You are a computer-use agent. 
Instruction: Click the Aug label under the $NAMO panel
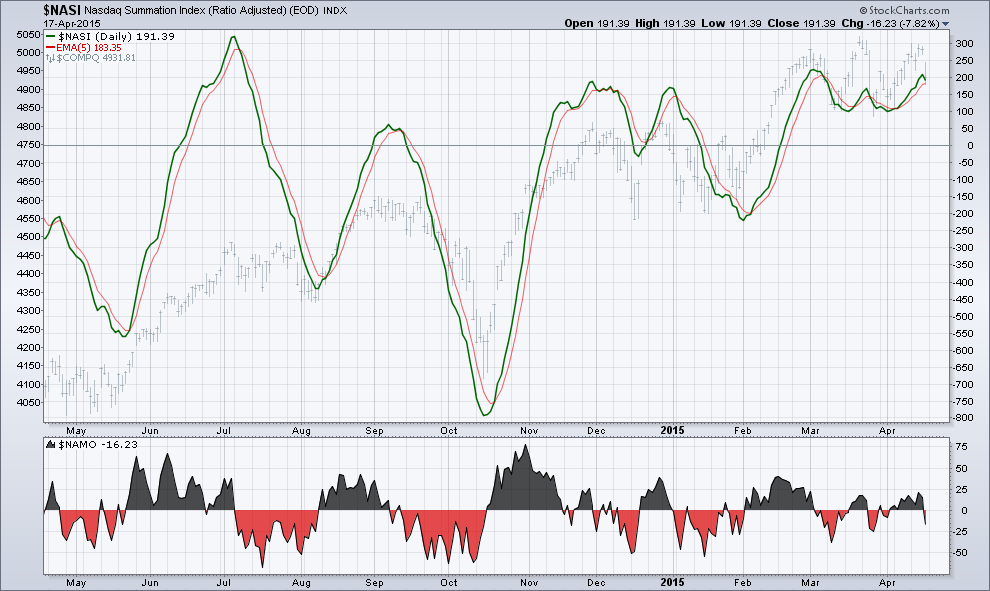click(x=301, y=582)
